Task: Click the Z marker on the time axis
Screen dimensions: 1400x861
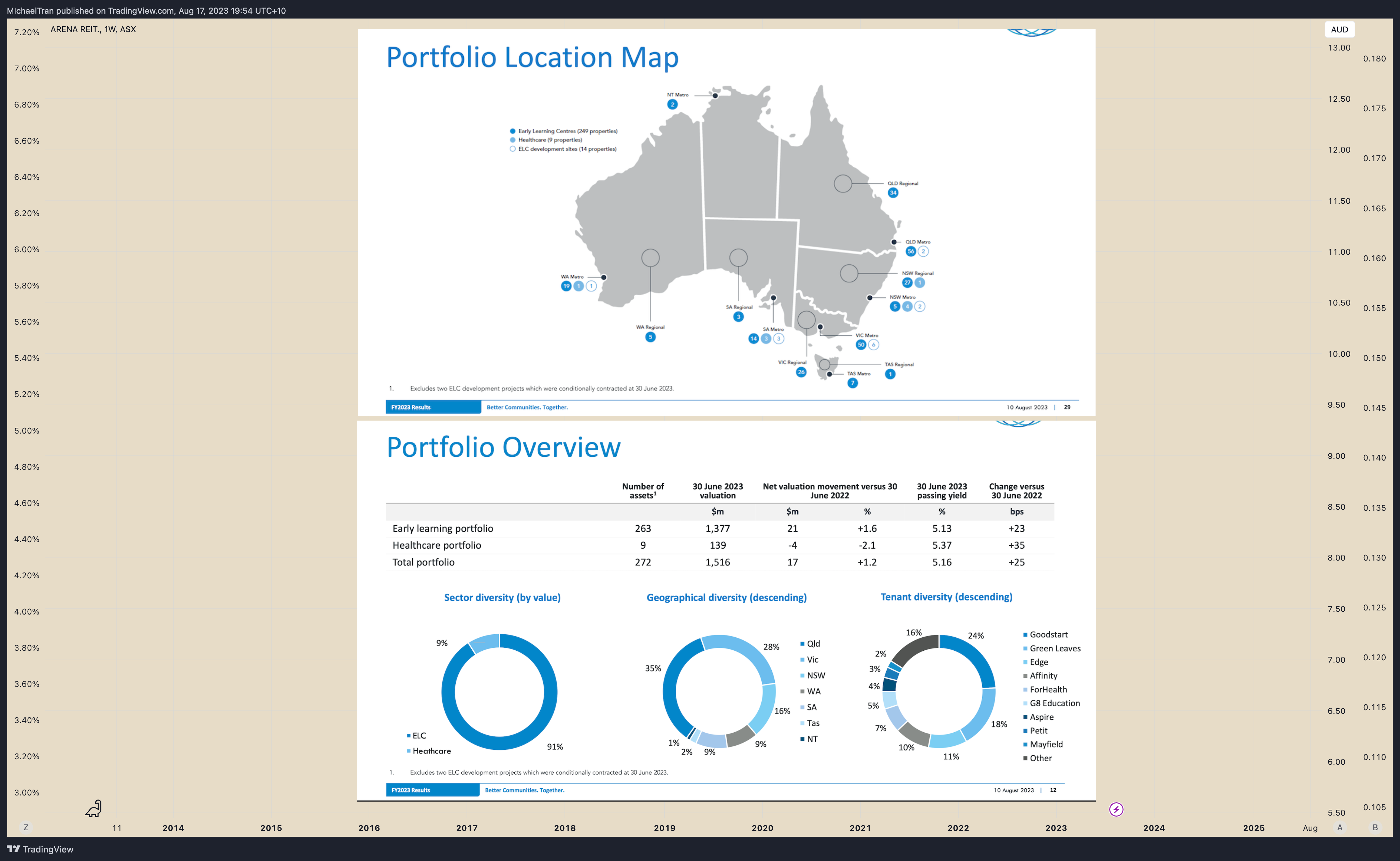Action: click(26, 828)
